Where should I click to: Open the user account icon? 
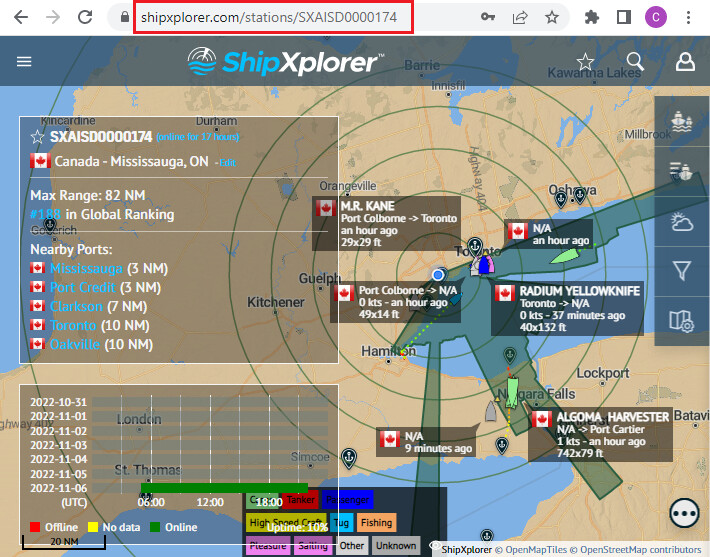point(685,62)
